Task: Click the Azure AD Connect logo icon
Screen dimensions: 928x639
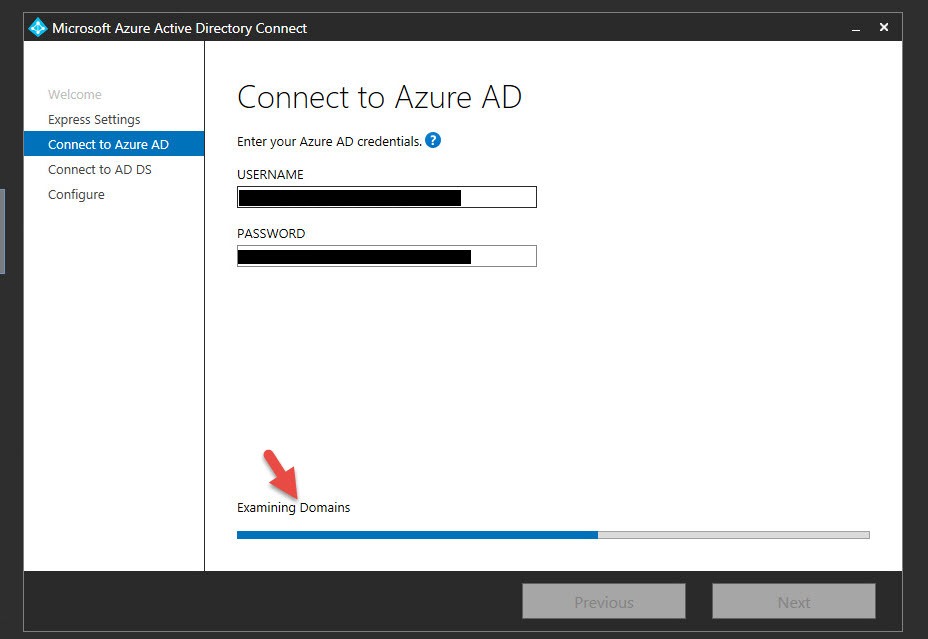Action: click(38, 27)
